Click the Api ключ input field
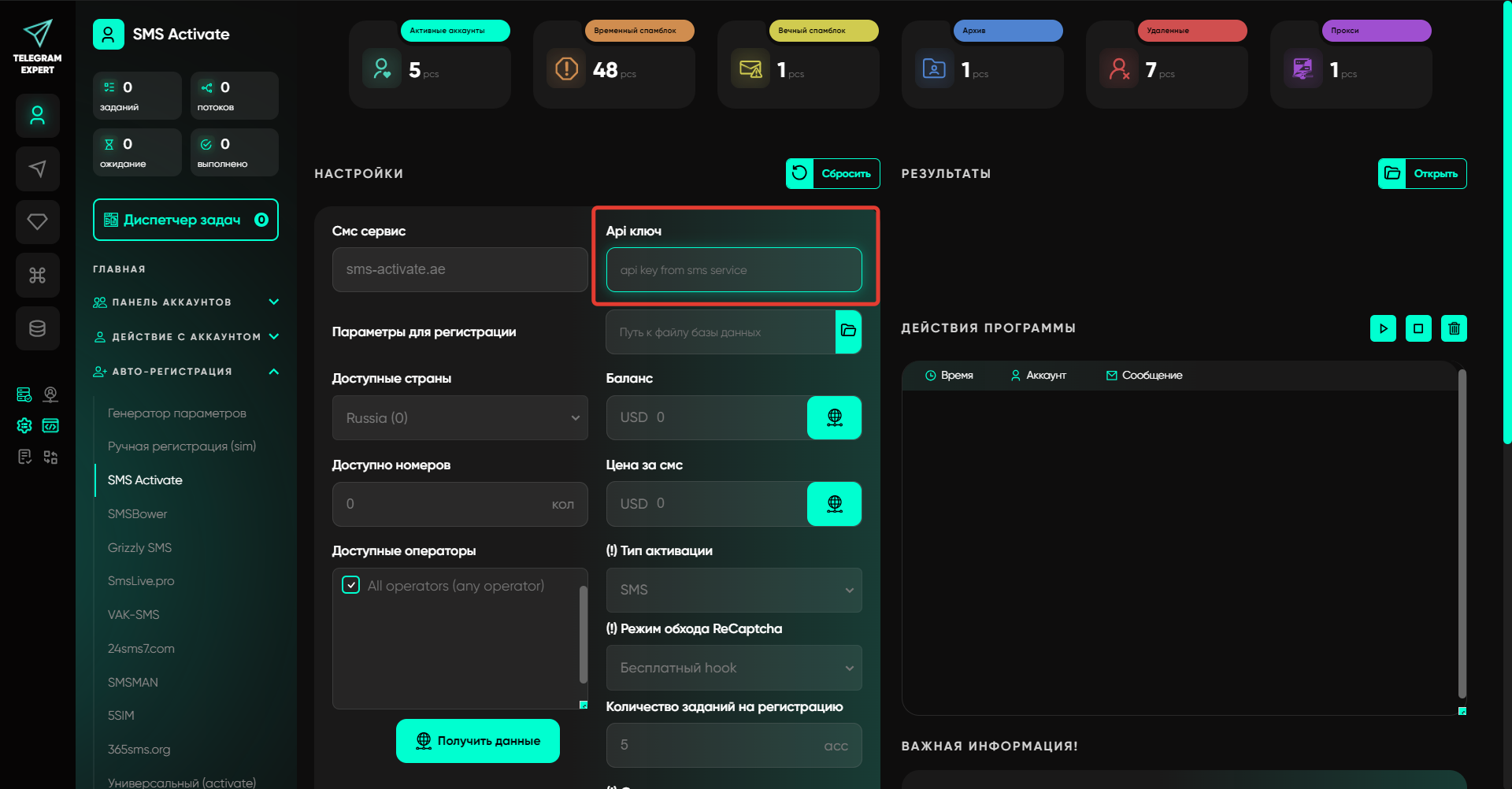This screenshot has height=789, width=1512. pyautogui.click(x=733, y=270)
